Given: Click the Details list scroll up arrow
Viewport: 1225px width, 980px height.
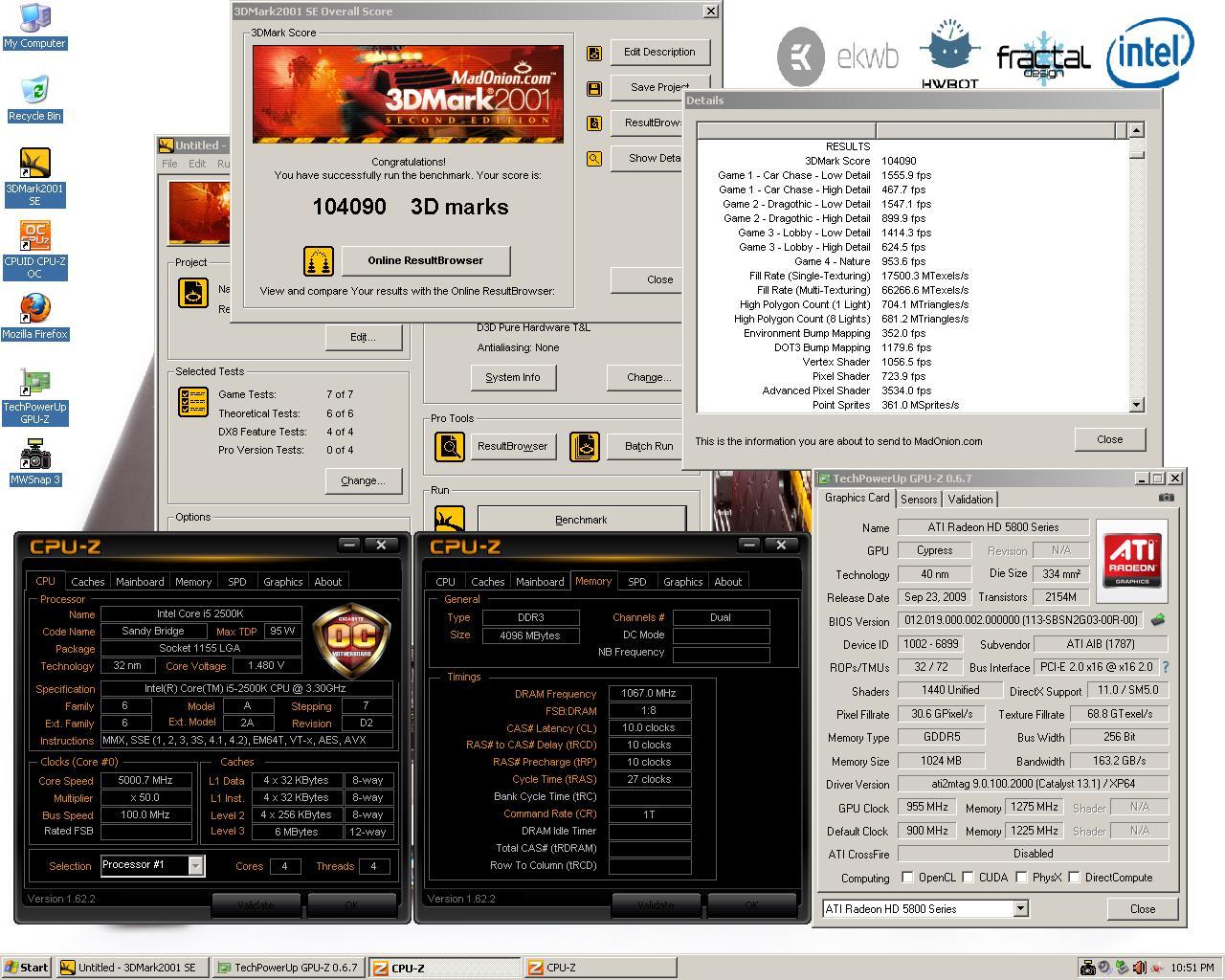Looking at the screenshot, I should 1136,130.
